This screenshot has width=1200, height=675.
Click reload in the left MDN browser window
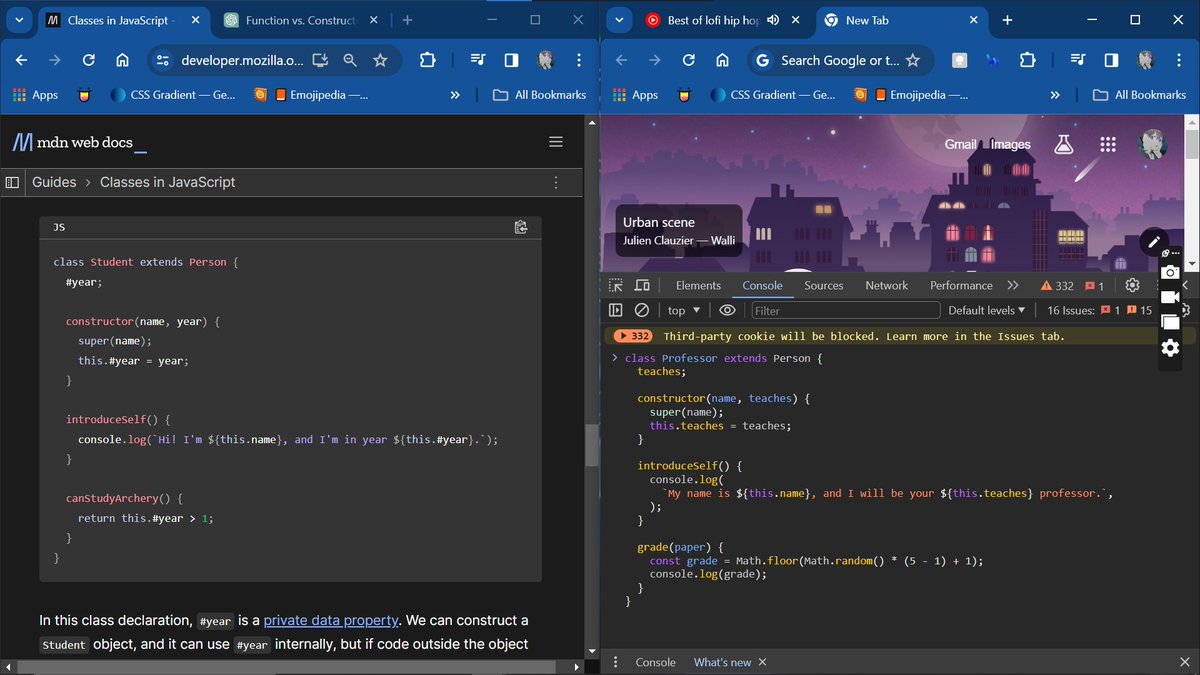[88, 60]
